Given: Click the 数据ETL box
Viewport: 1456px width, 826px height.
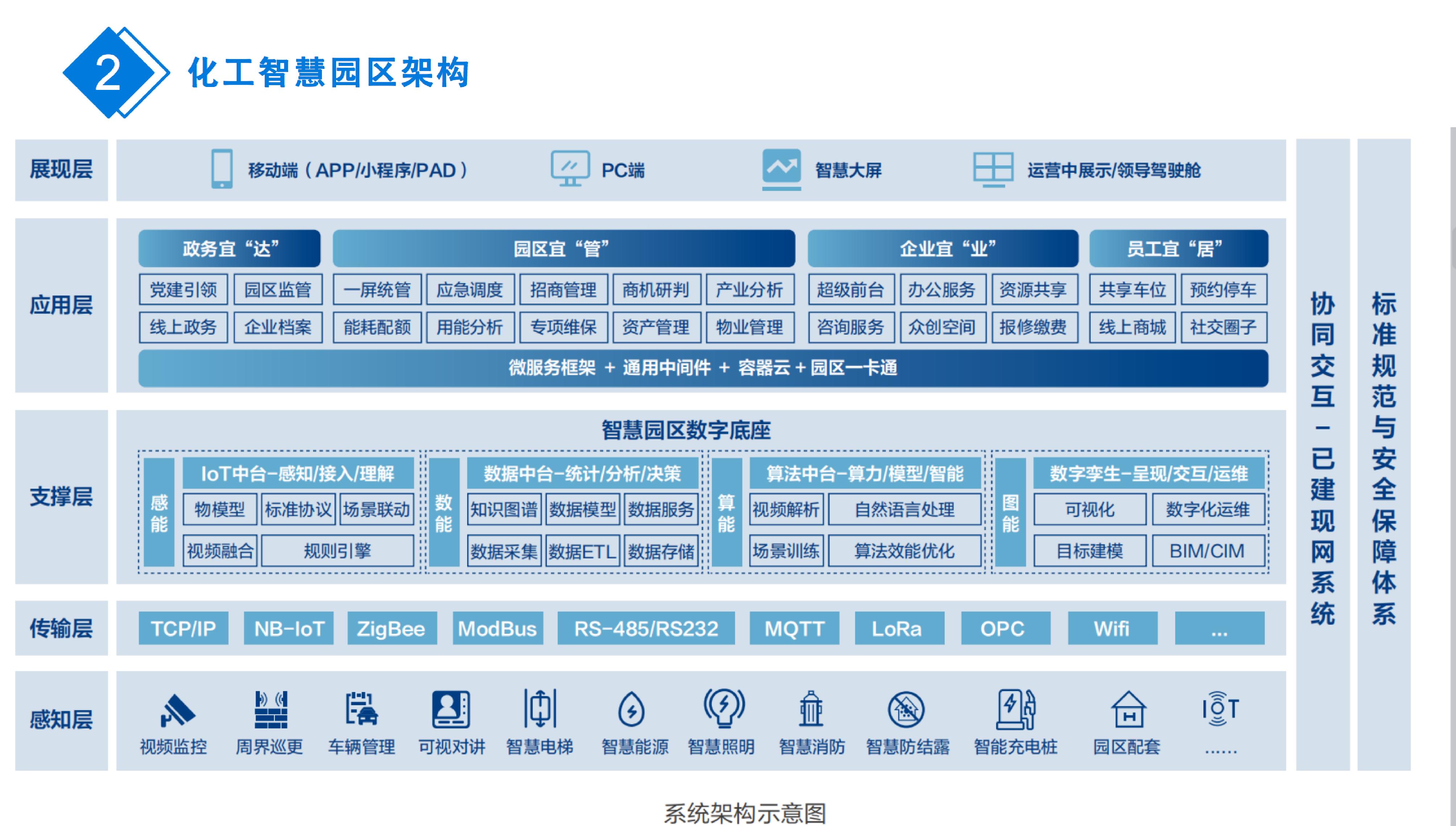Looking at the screenshot, I should click(583, 551).
